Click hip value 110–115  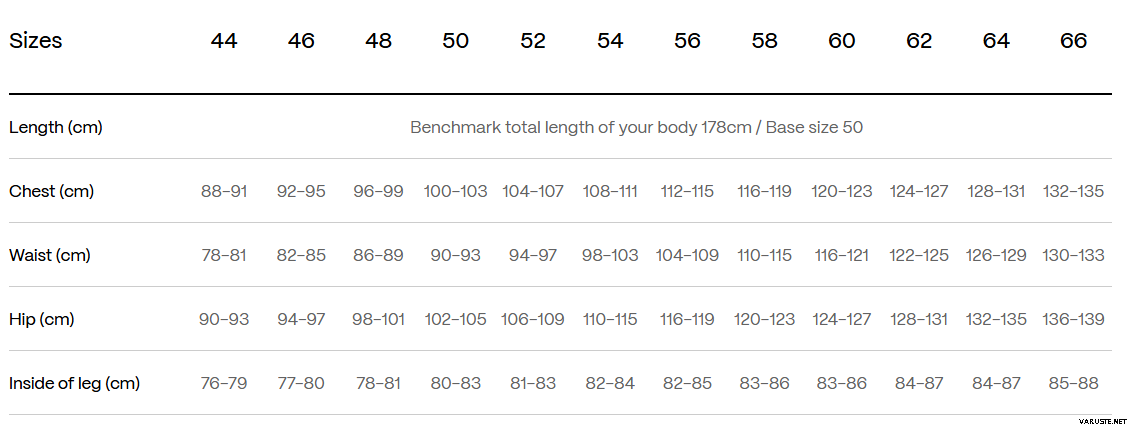tap(610, 319)
